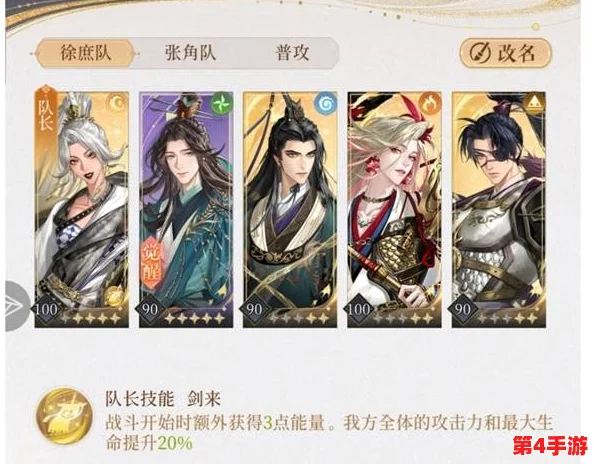Select the blonde character with red ribbons
Image resolution: width=594 pixels, height=464 pixels.
pos(394,209)
